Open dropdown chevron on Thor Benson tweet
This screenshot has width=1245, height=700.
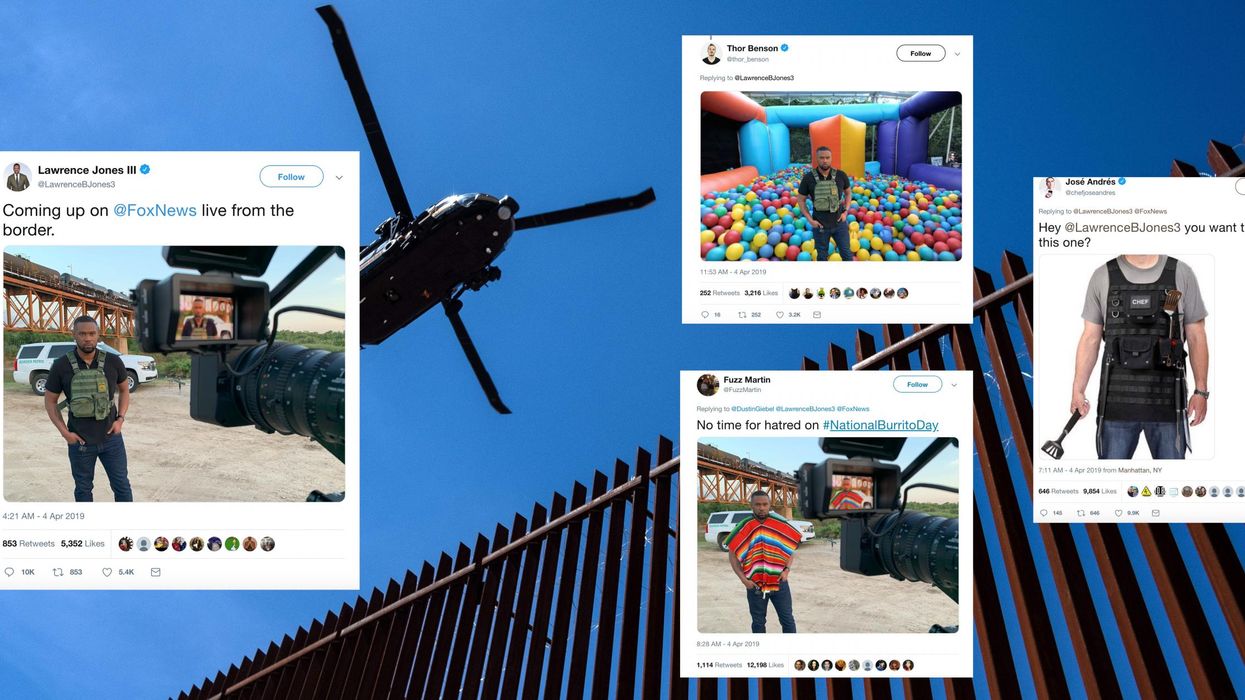coord(957,54)
